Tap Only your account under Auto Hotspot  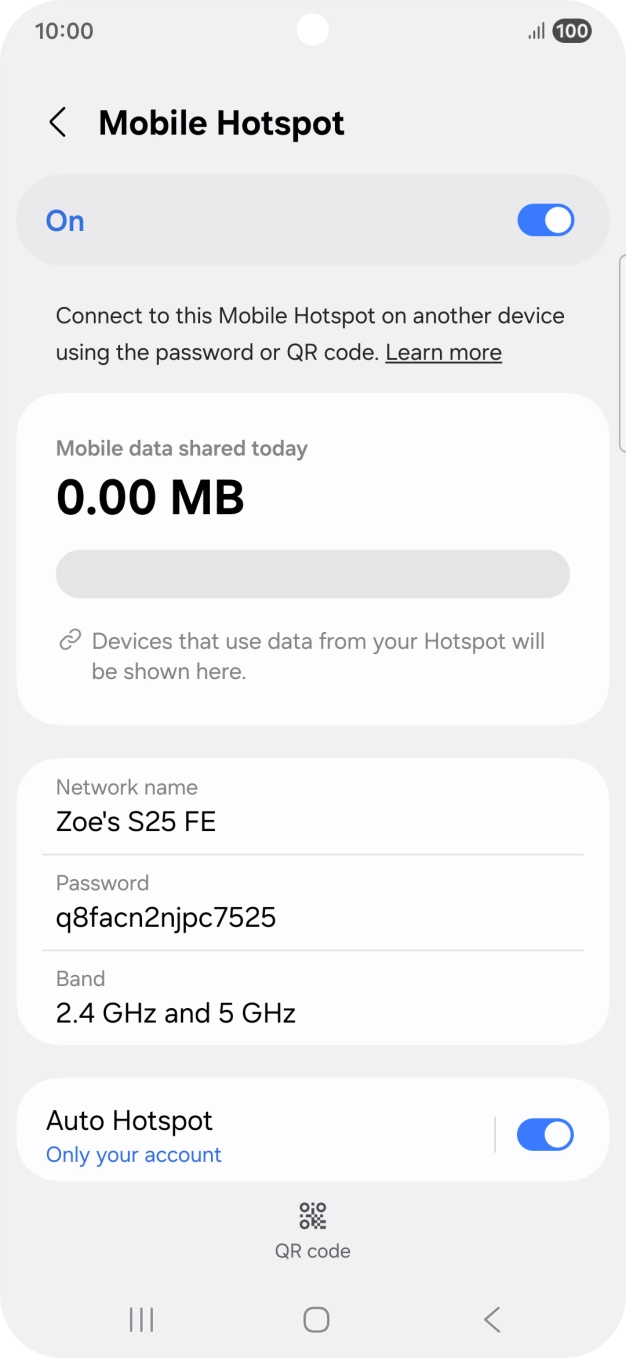click(132, 1154)
